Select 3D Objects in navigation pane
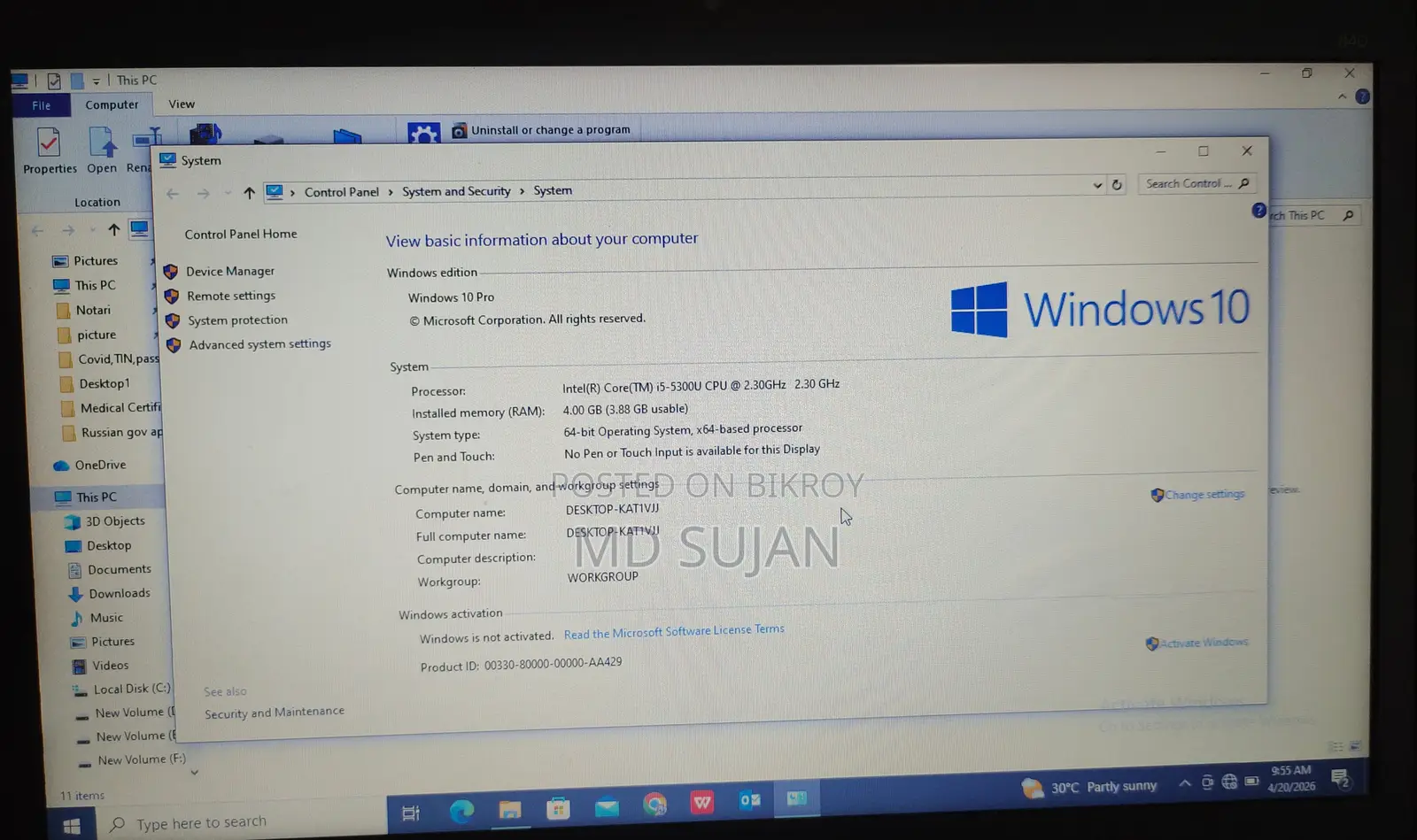The height and width of the screenshot is (840, 1417). tap(105, 522)
